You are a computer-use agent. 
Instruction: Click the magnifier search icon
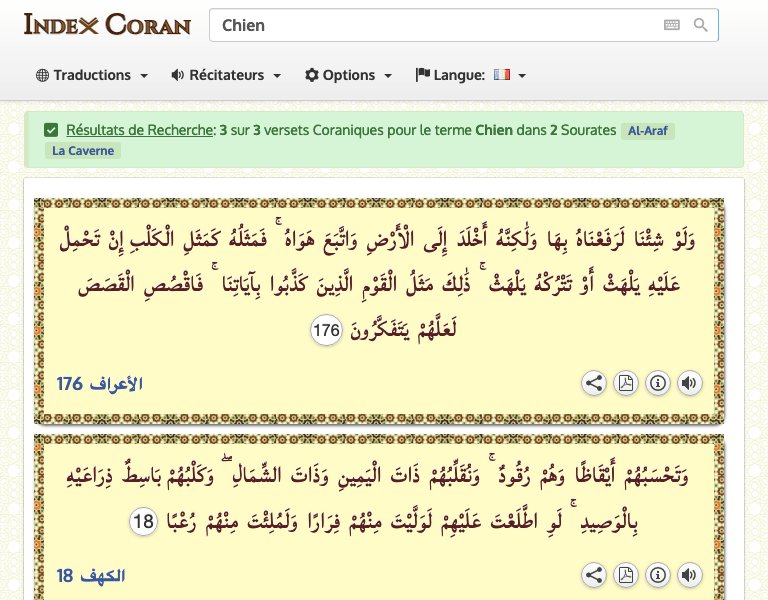pyautogui.click(x=701, y=25)
